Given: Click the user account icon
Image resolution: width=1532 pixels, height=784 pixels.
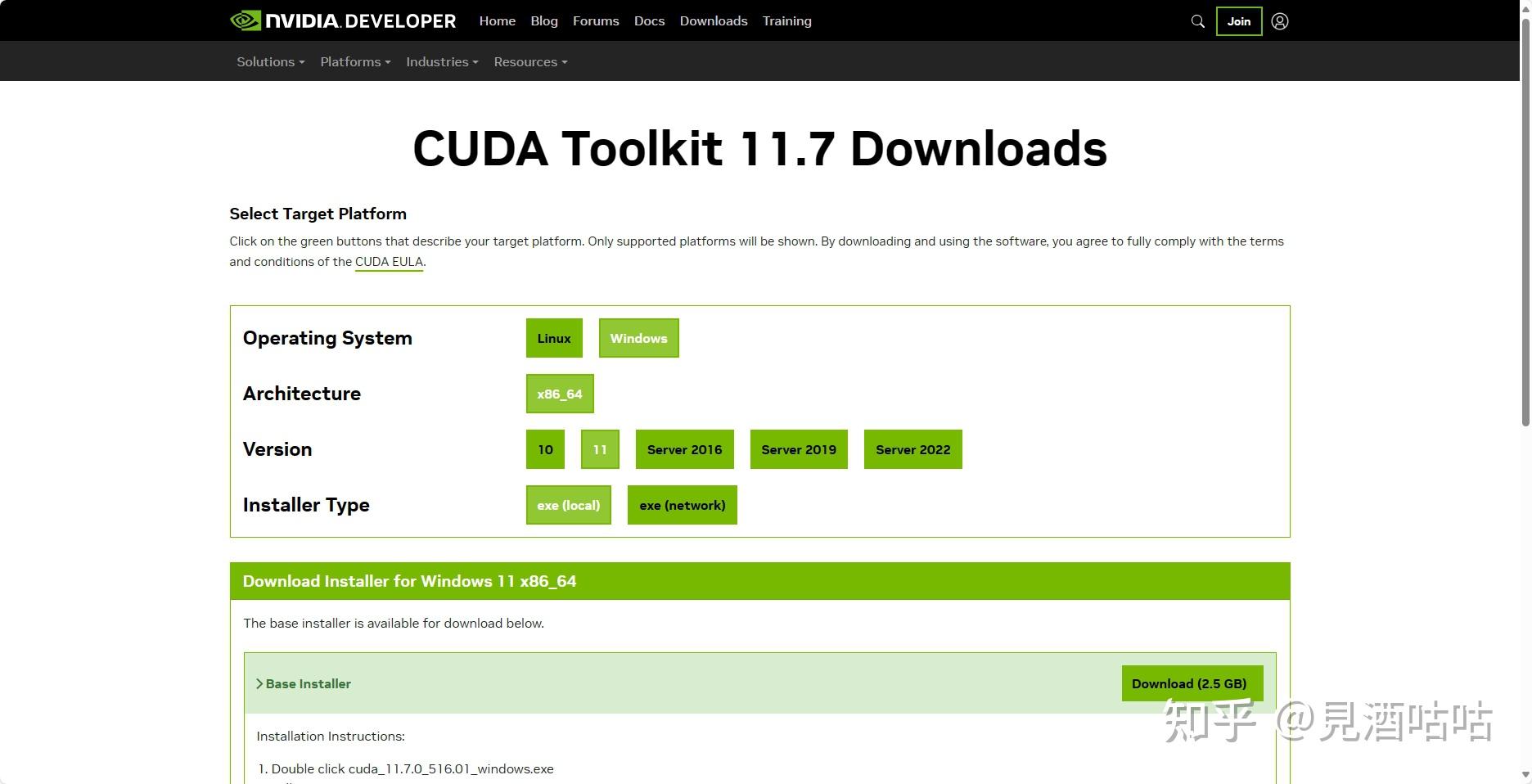Looking at the screenshot, I should coord(1279,21).
